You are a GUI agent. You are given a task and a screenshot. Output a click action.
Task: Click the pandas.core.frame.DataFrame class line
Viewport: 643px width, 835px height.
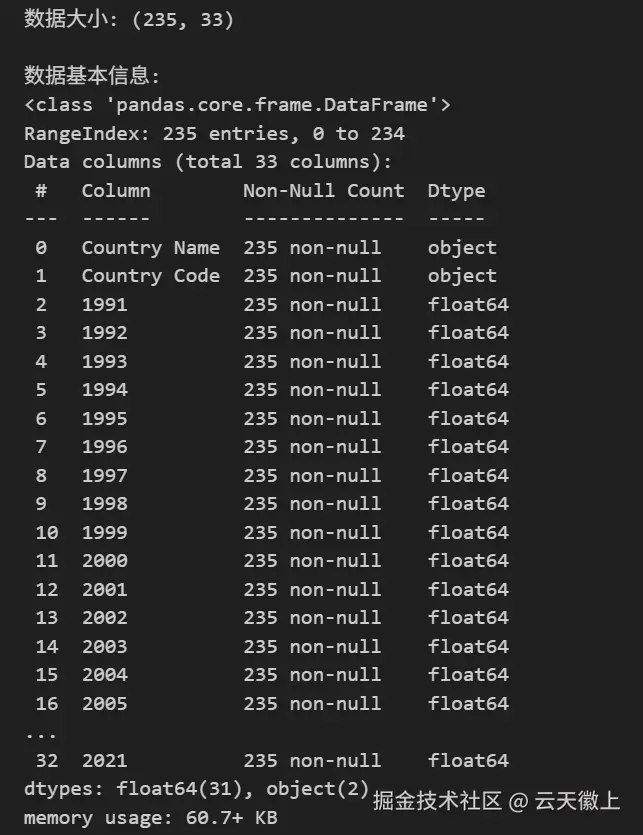coord(238,104)
